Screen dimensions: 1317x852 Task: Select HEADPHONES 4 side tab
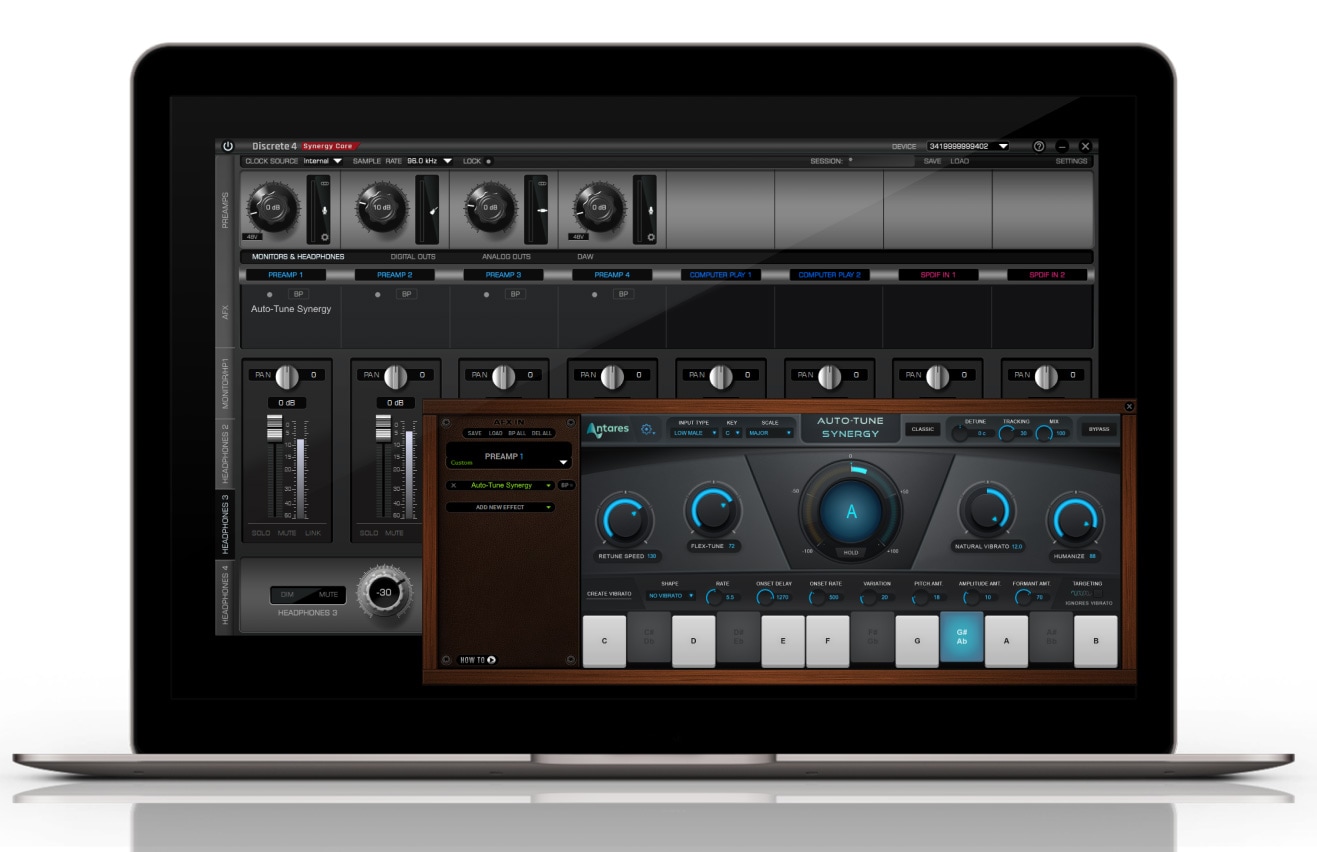point(225,595)
